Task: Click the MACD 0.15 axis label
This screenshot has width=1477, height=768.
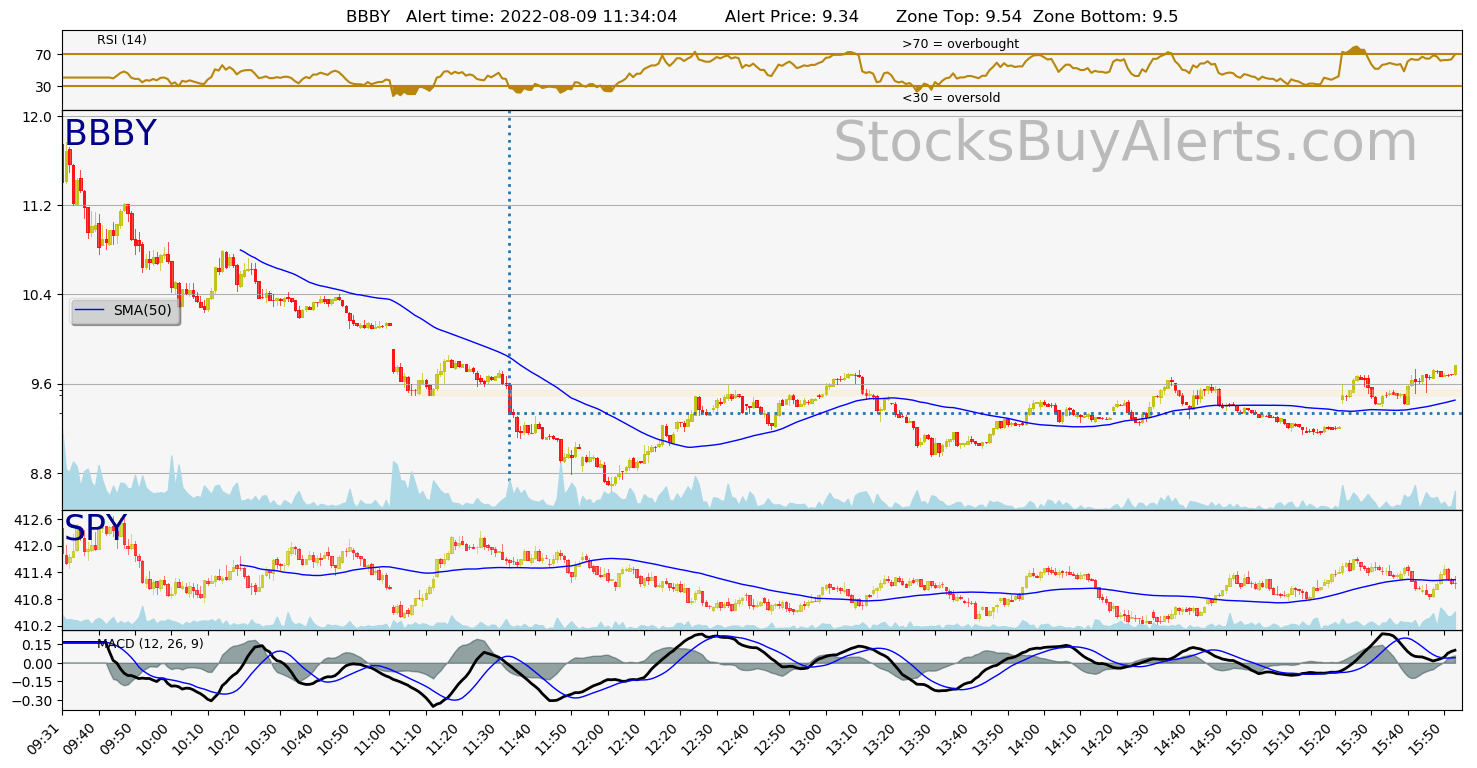Action: (x=38, y=645)
